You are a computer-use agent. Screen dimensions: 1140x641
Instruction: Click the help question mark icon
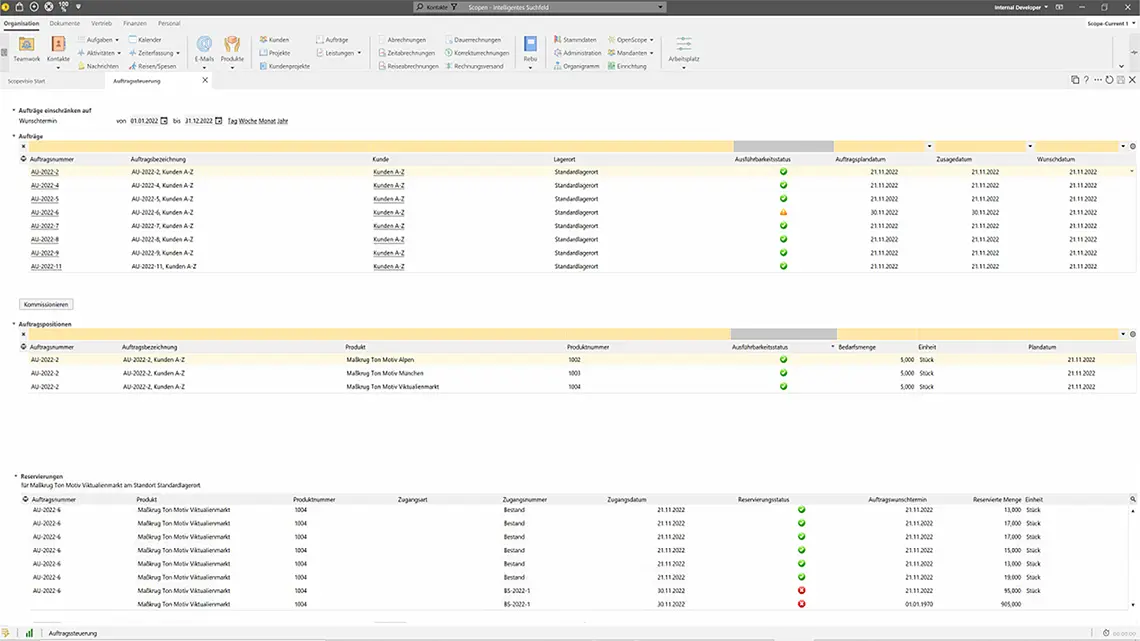[x=1086, y=80]
